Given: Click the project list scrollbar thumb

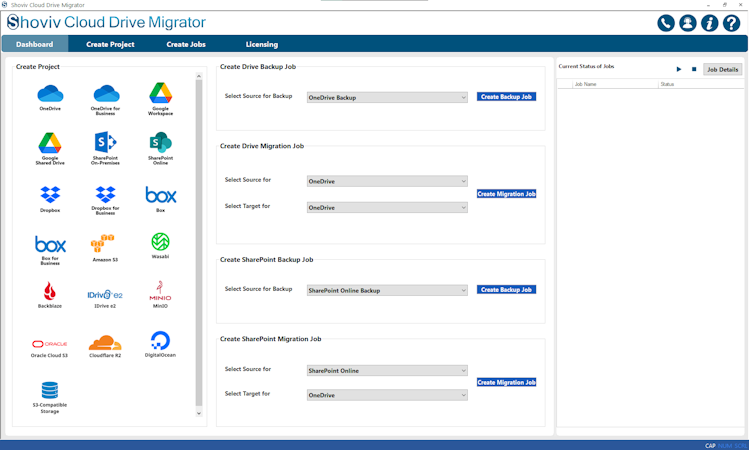Looking at the screenshot, I should point(199,243).
